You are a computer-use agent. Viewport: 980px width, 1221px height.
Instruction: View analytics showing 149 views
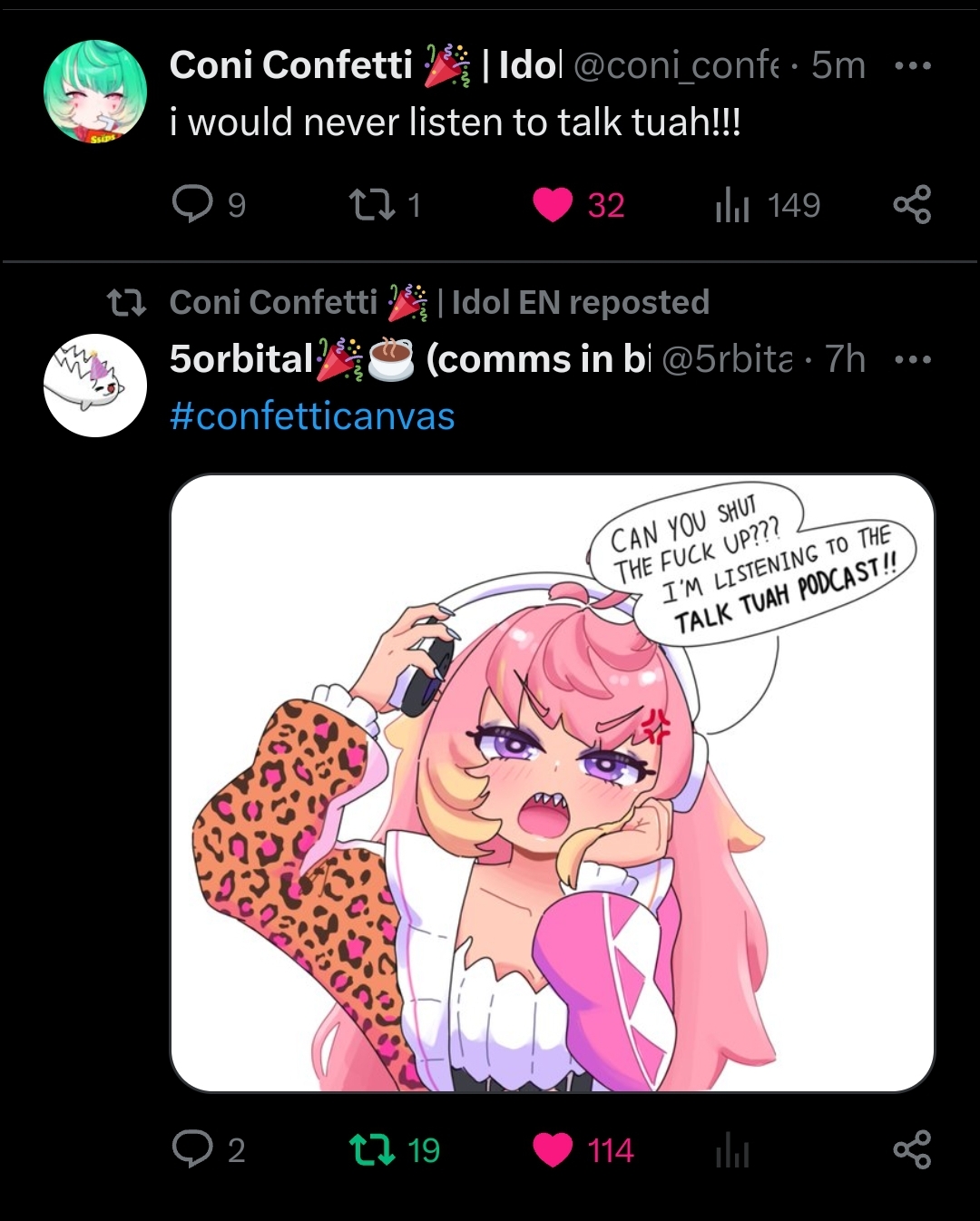tap(731, 206)
